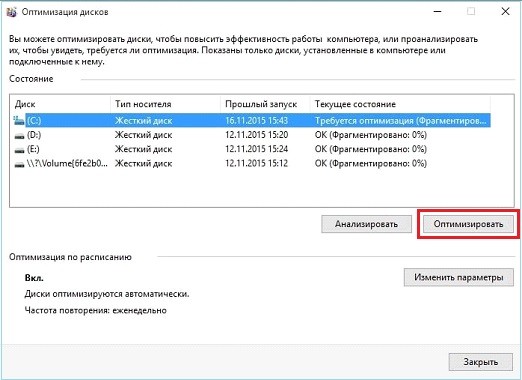This screenshot has height=380, width=522.
Task: Click the Закрыть button
Action: [481, 362]
